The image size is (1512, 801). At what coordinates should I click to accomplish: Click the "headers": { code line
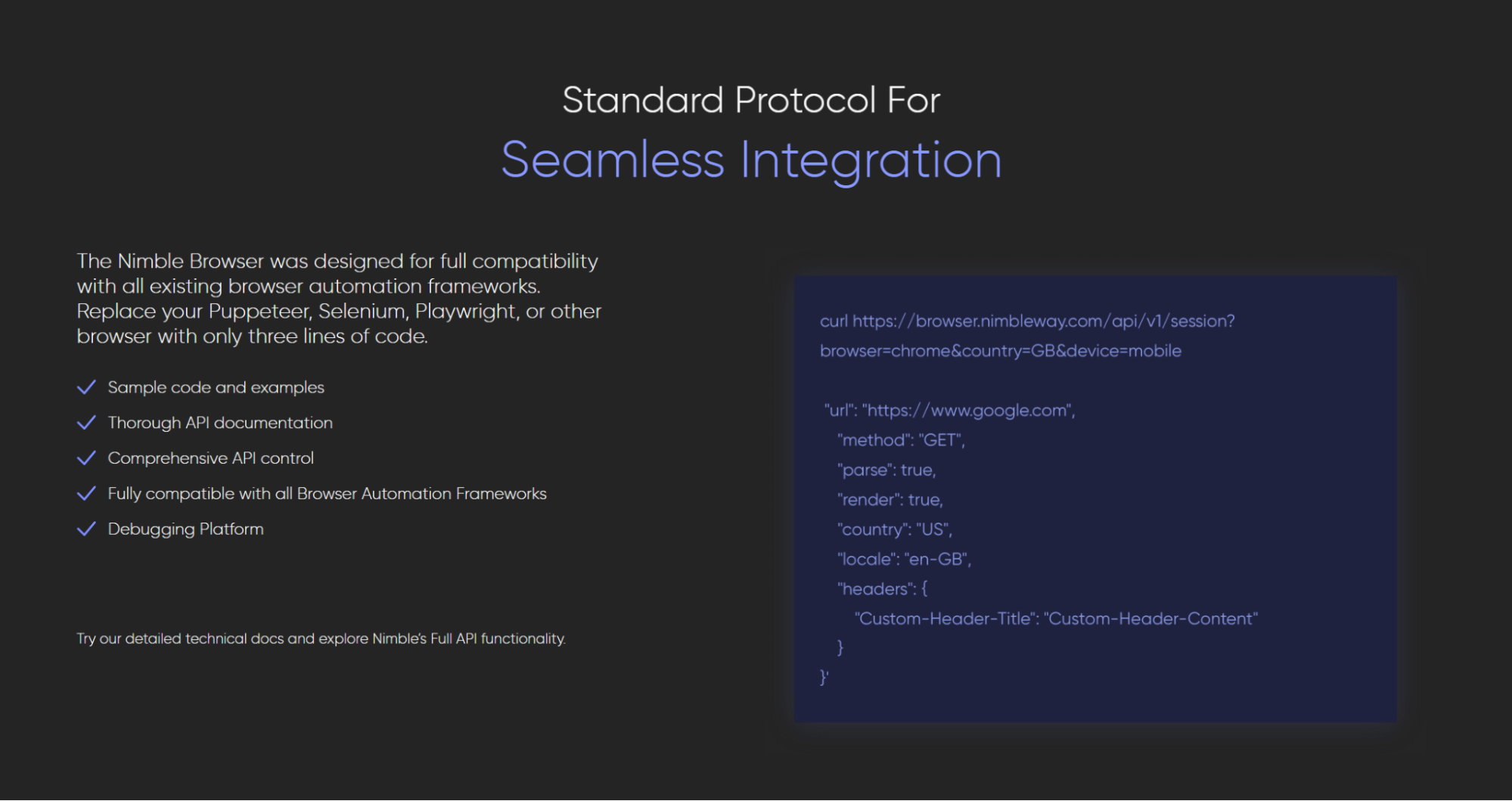882,589
